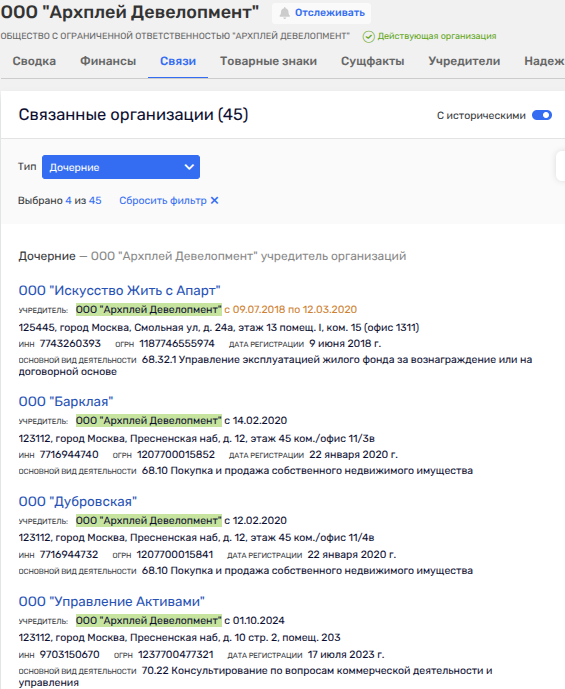Click the bell icon next to Отслеживать
The height and width of the screenshot is (689, 565).
pos(285,13)
